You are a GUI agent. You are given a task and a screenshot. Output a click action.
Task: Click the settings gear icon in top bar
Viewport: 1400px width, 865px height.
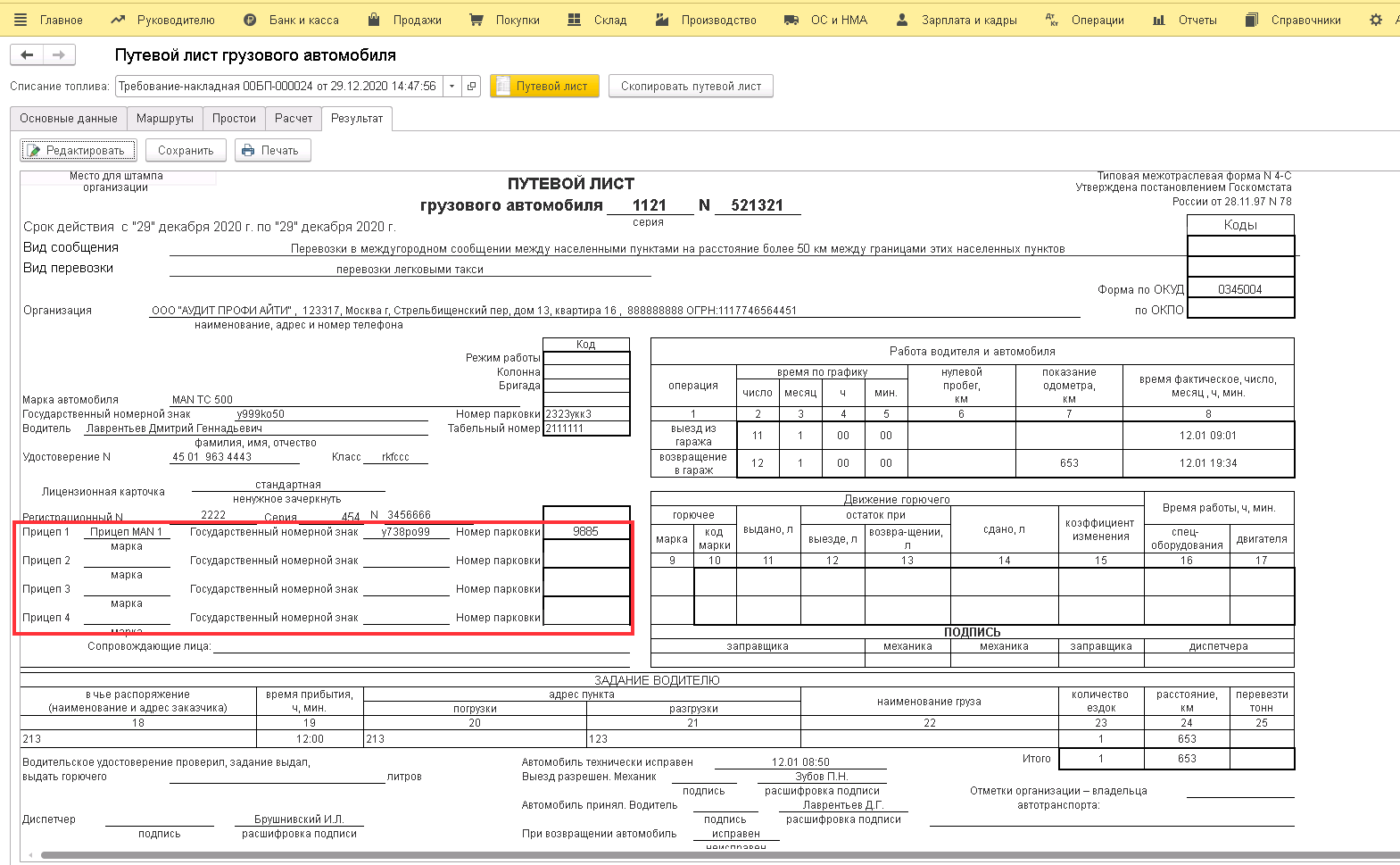click(1376, 20)
